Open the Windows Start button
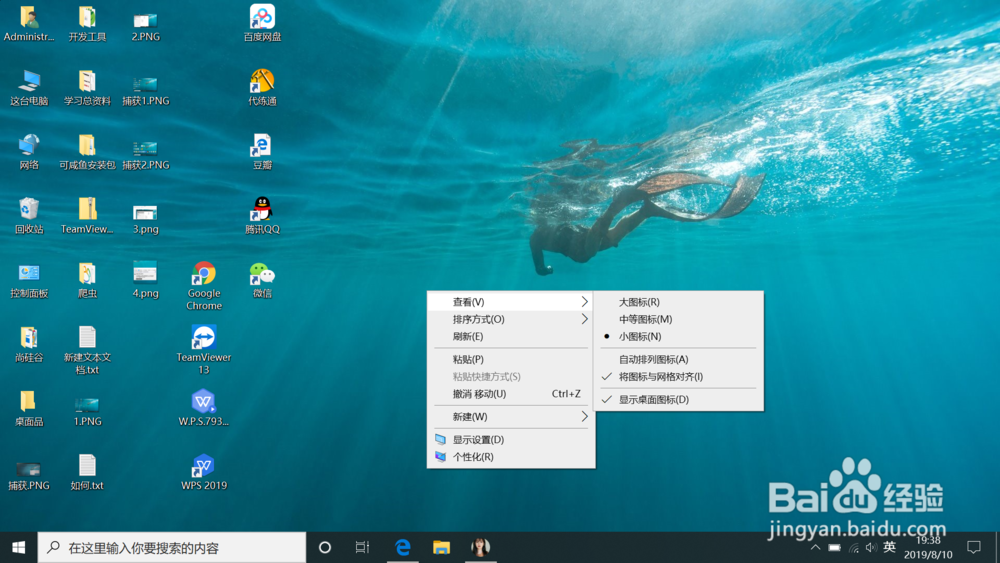Viewport: 1000px width, 563px height. click(x=18, y=547)
